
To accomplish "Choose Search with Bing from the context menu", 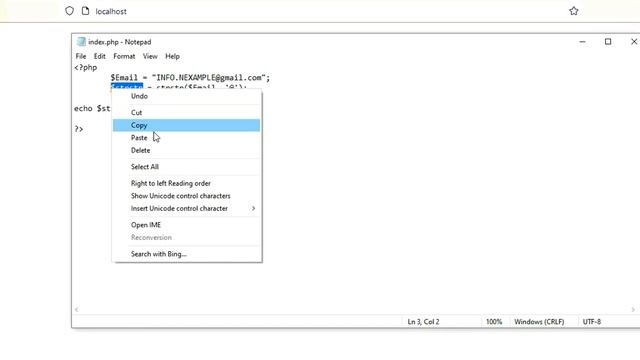I will (x=187, y=254).
